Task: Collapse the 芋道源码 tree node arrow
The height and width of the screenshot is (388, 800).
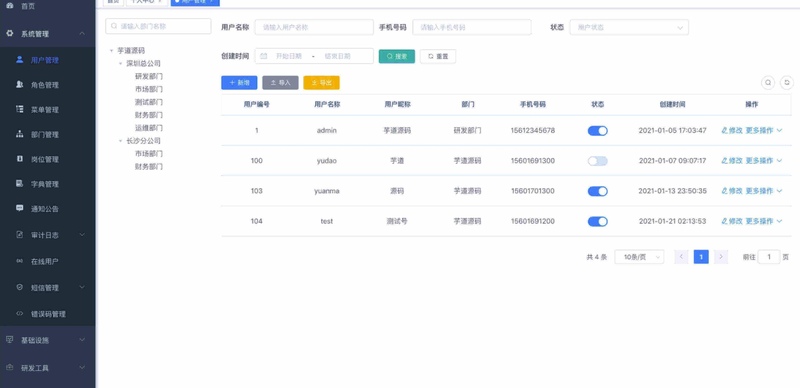Action: (x=111, y=51)
